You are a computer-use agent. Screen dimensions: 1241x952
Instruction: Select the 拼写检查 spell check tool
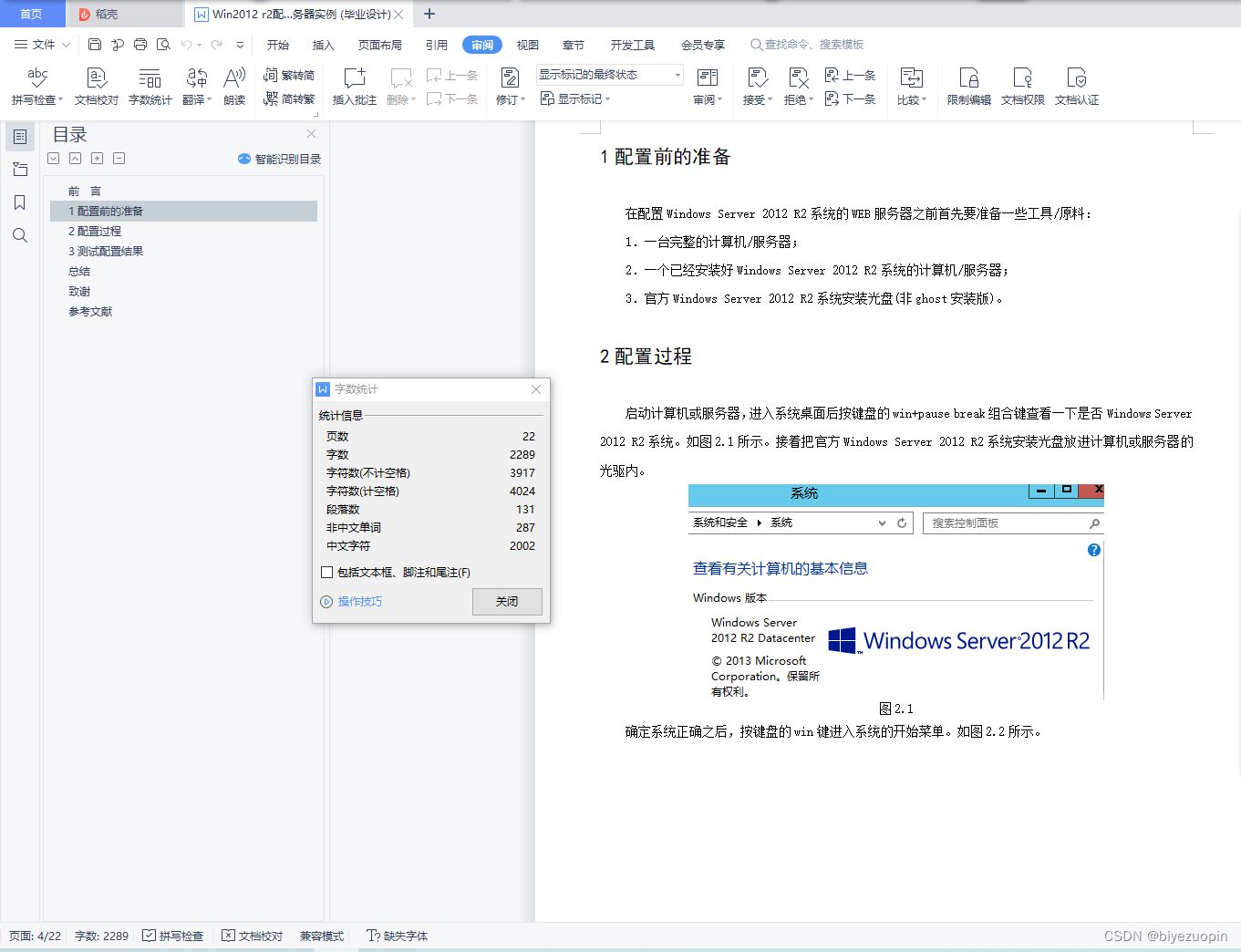coord(36,86)
